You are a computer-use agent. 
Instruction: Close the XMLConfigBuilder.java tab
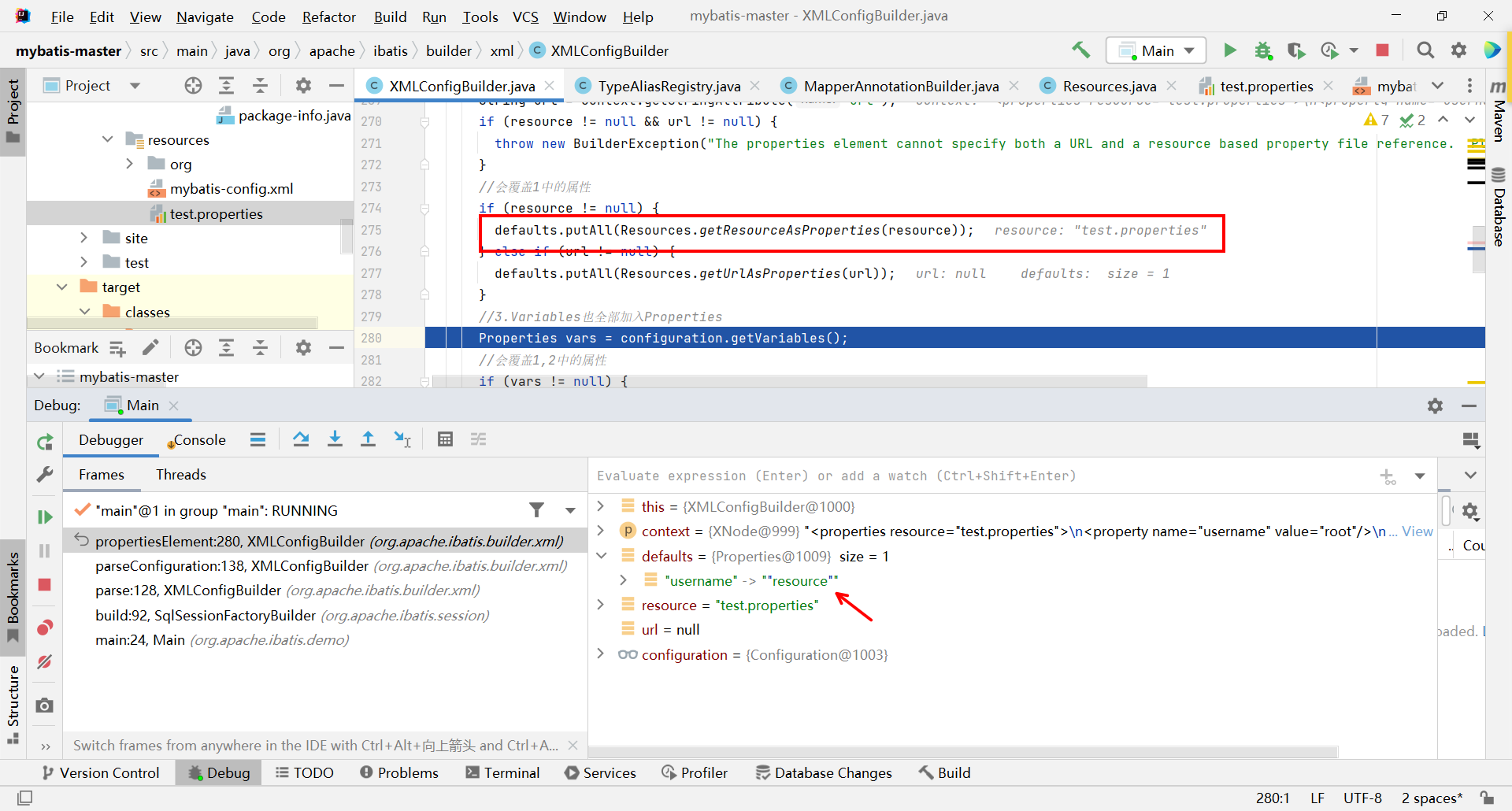point(550,85)
